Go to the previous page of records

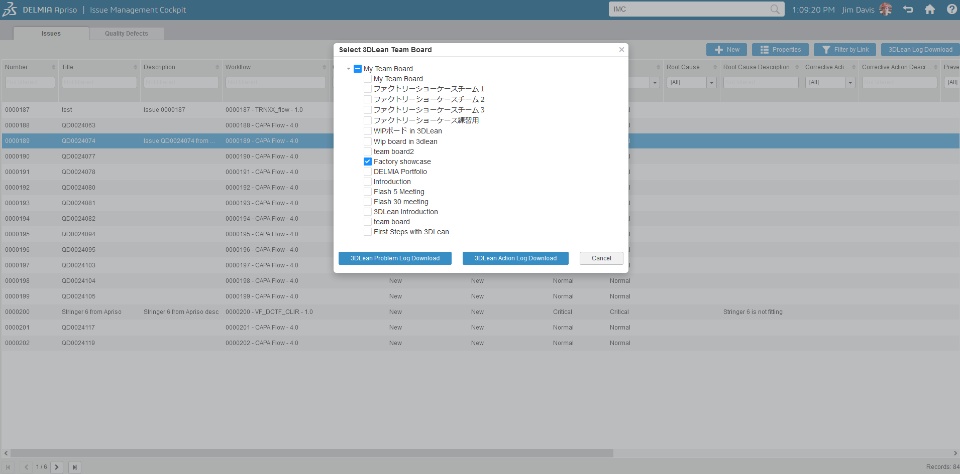(26, 467)
